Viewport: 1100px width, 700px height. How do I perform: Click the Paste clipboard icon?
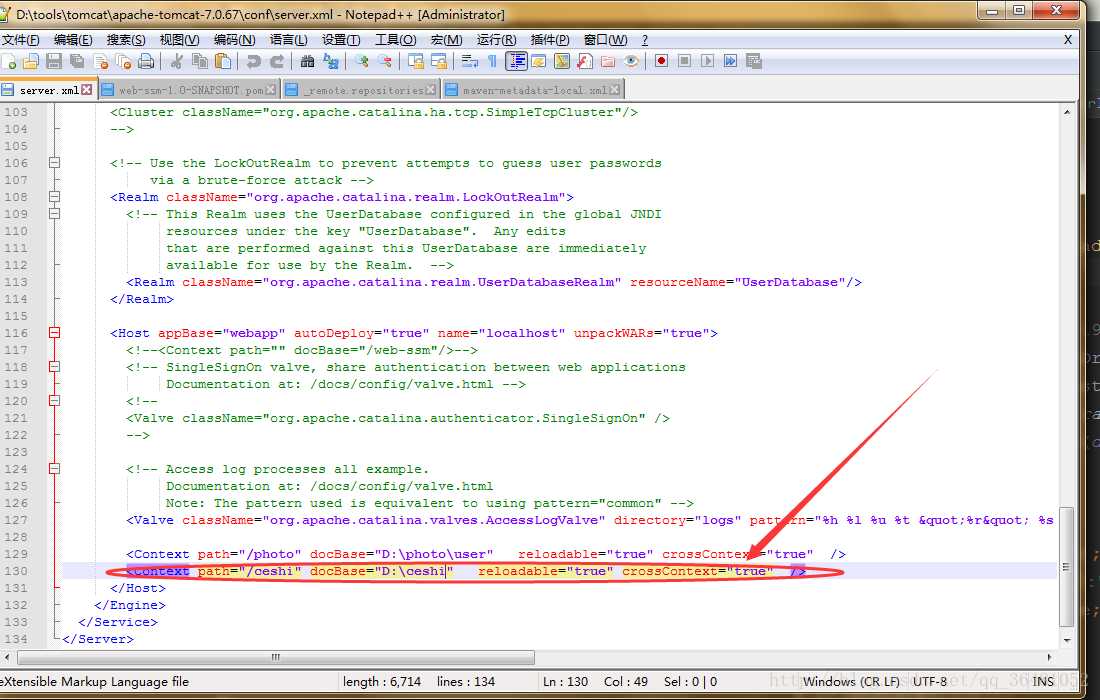(x=223, y=62)
